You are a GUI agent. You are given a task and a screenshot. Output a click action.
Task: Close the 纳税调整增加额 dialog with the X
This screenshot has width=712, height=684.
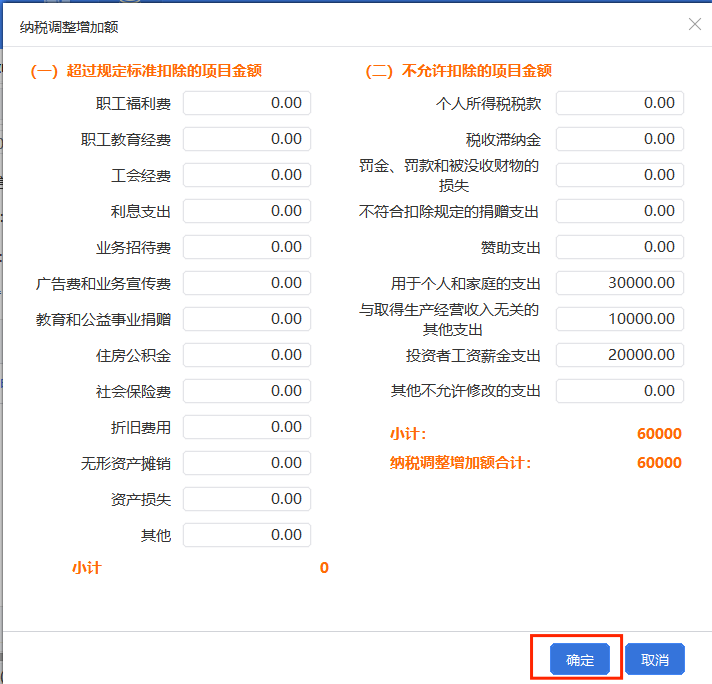click(x=695, y=25)
